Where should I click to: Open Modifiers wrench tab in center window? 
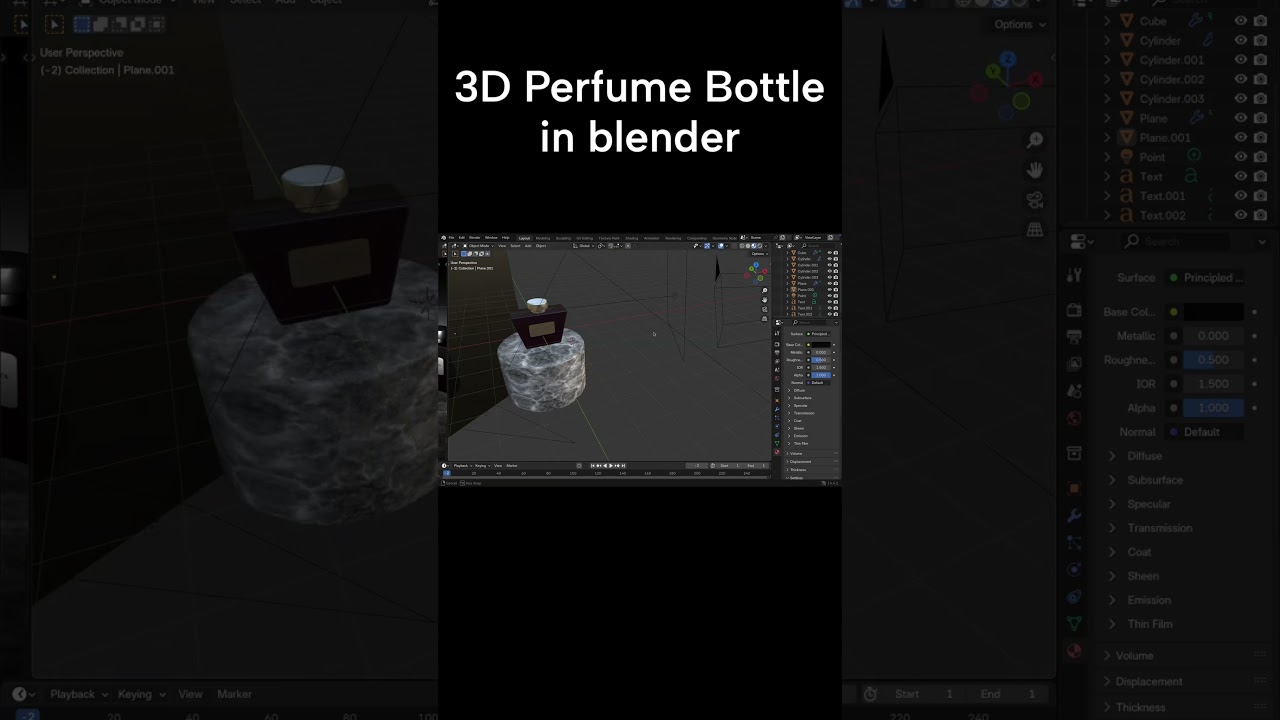[x=777, y=410]
